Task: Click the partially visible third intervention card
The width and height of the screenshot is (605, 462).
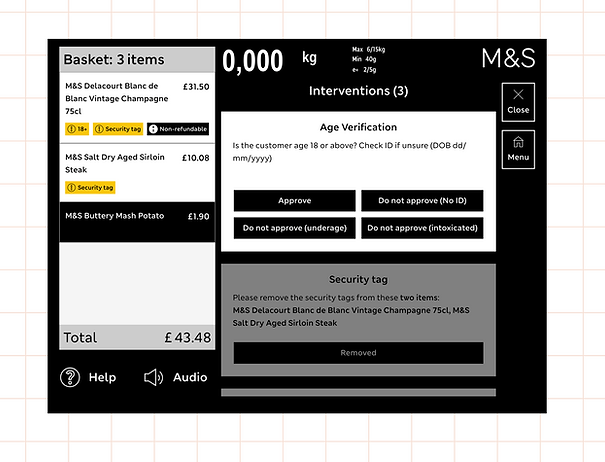Action: click(358, 393)
